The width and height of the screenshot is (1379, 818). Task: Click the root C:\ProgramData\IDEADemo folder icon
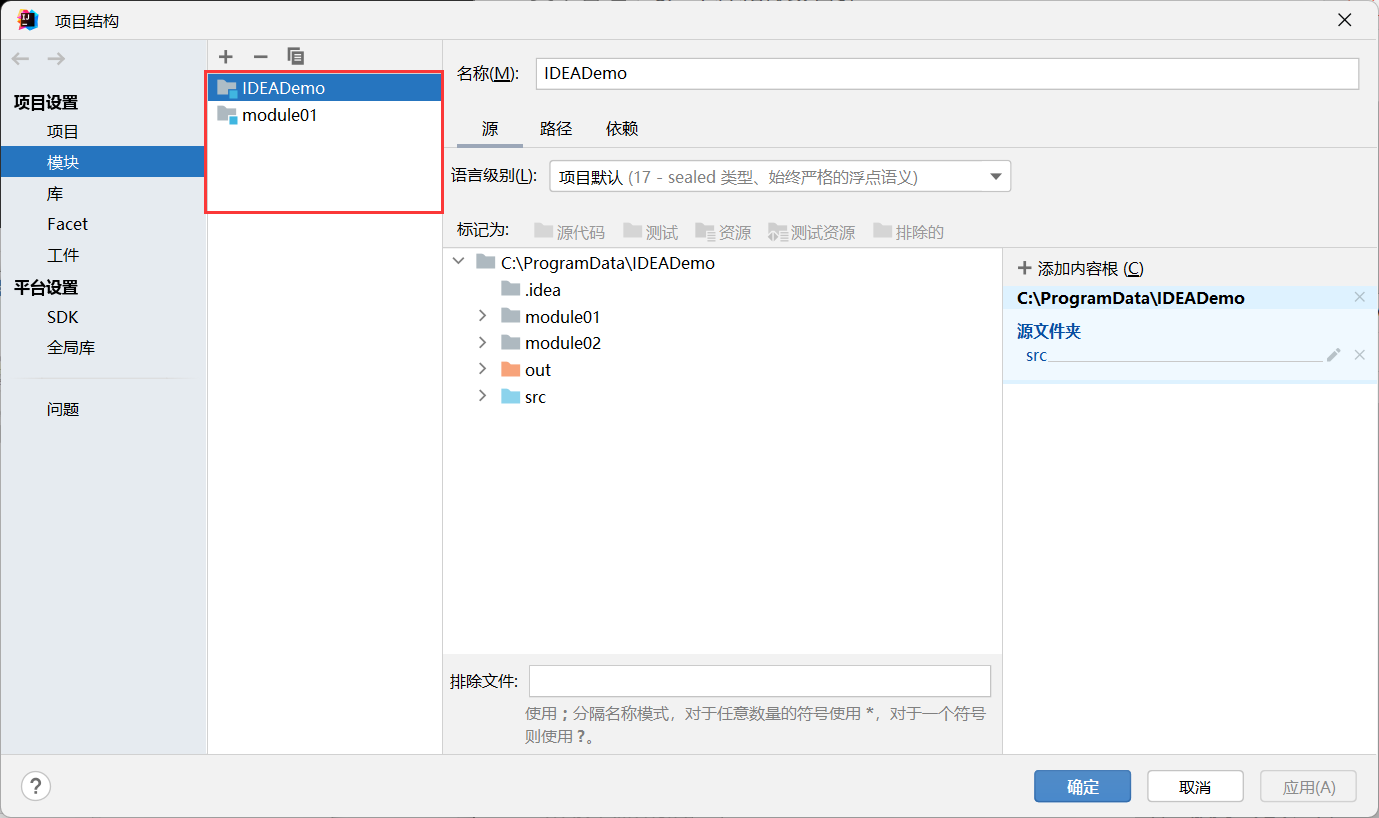pyautogui.click(x=486, y=263)
